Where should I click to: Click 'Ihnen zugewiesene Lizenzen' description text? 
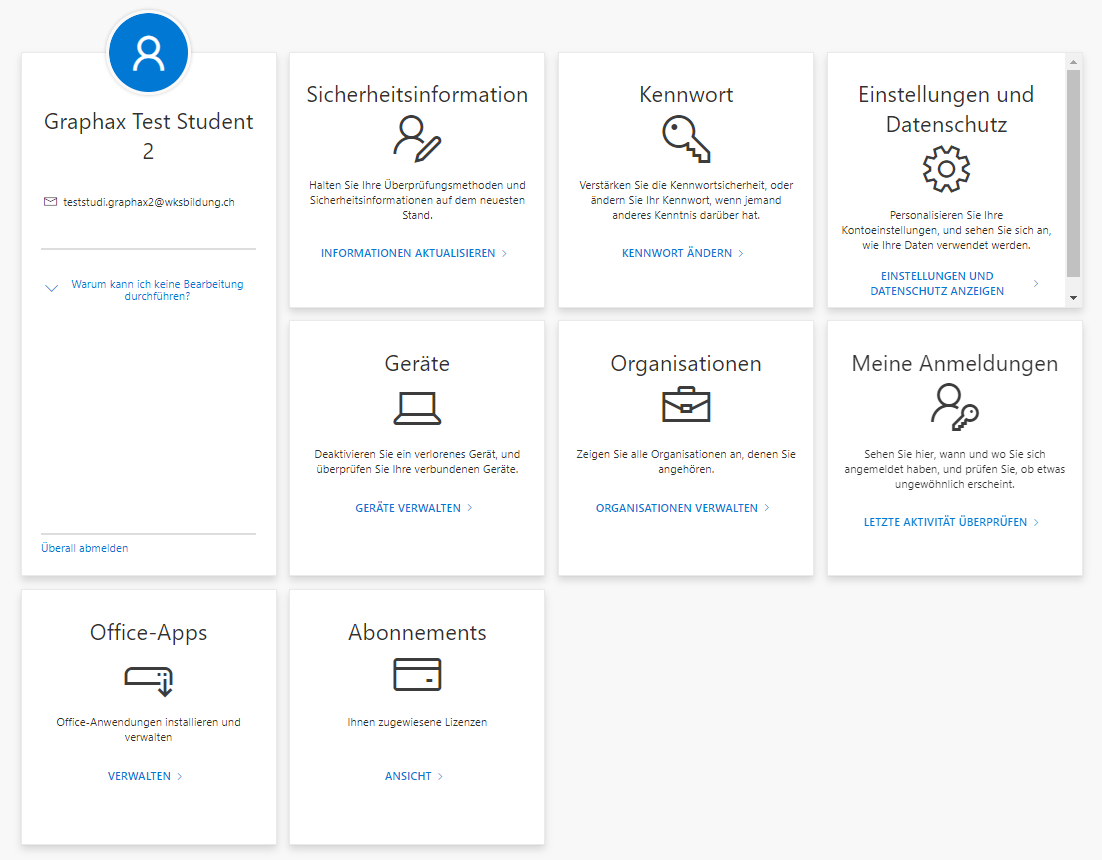pyautogui.click(x=417, y=722)
